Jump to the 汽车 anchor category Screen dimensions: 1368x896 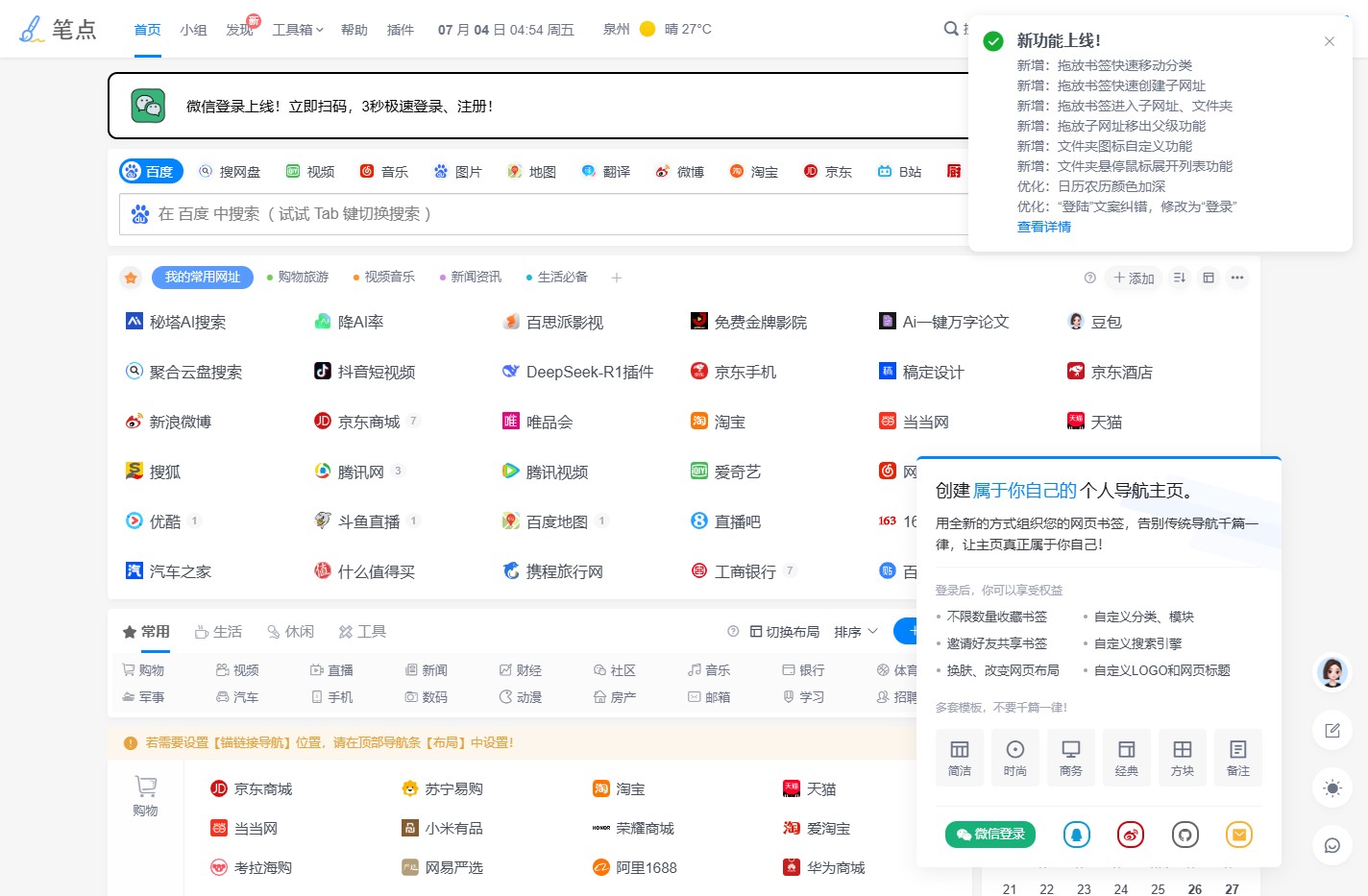pyautogui.click(x=237, y=697)
